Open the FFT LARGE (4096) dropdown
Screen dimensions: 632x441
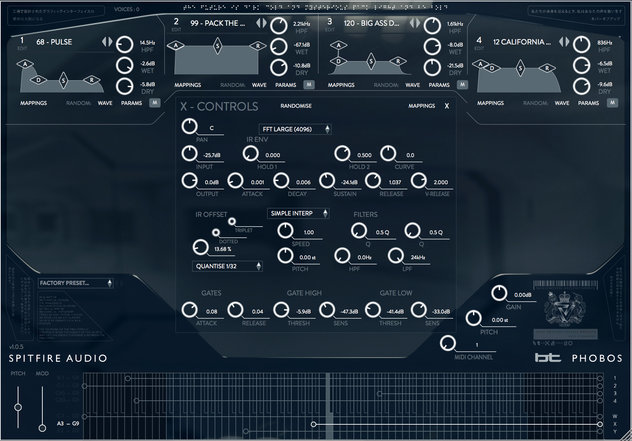tap(295, 129)
